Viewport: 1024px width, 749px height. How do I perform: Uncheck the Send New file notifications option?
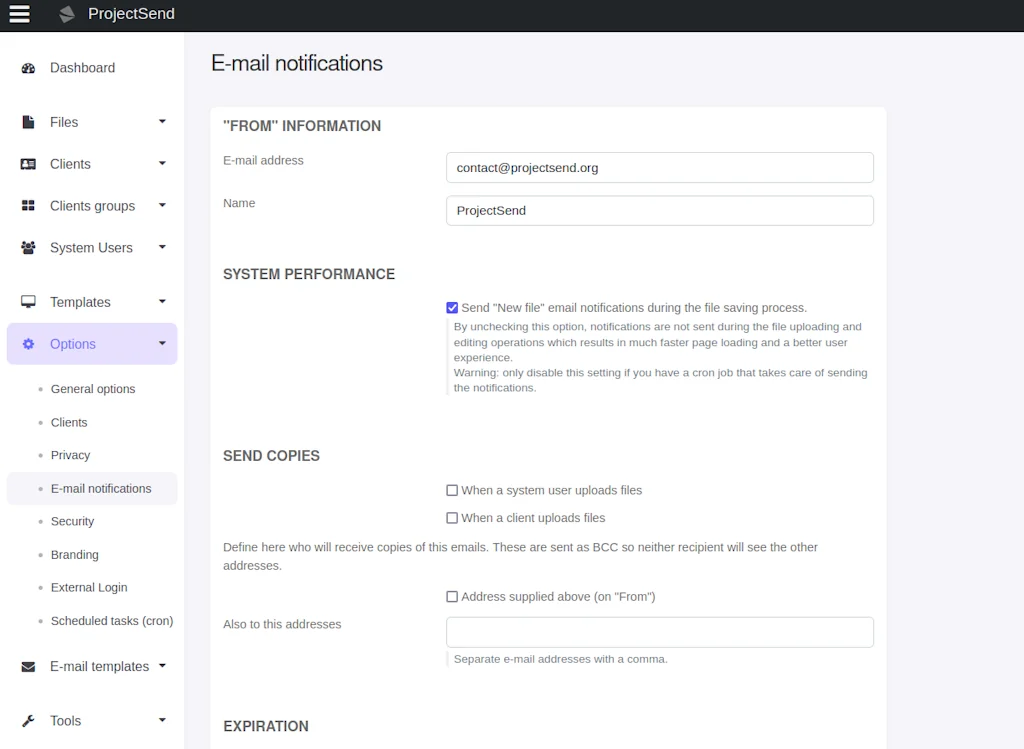pos(452,307)
